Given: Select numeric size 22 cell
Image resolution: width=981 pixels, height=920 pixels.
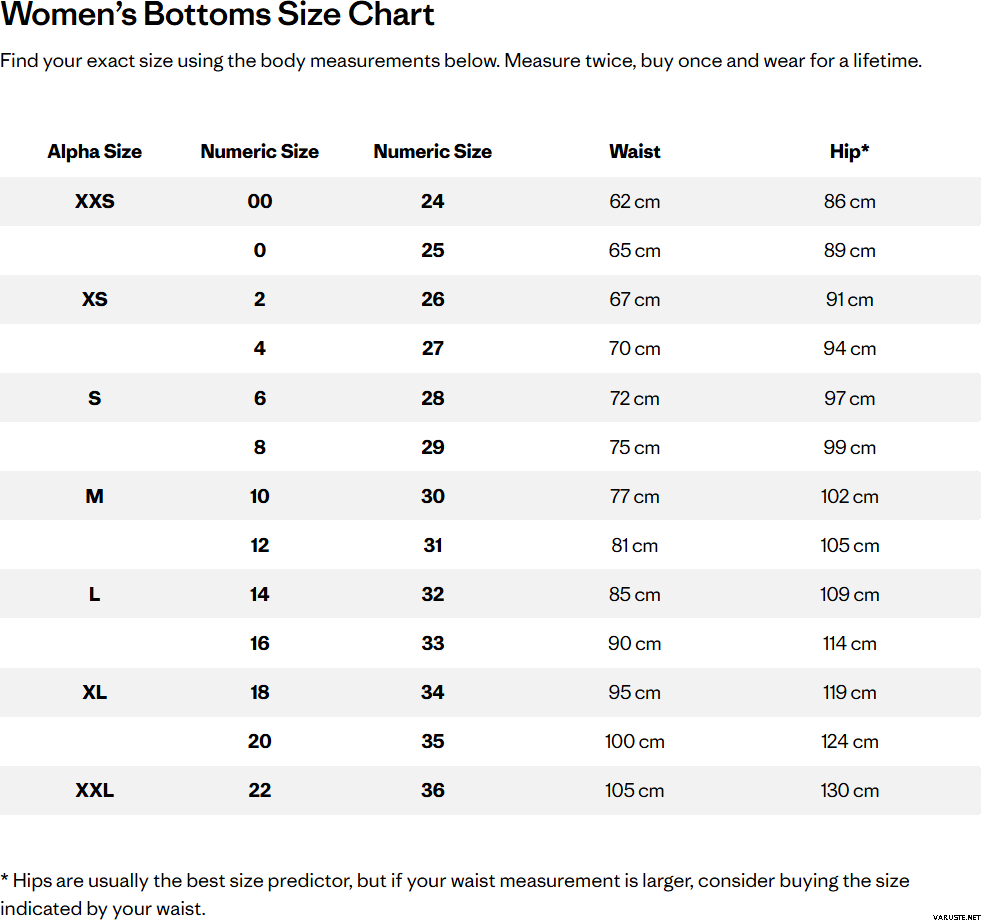Looking at the screenshot, I should (259, 790).
